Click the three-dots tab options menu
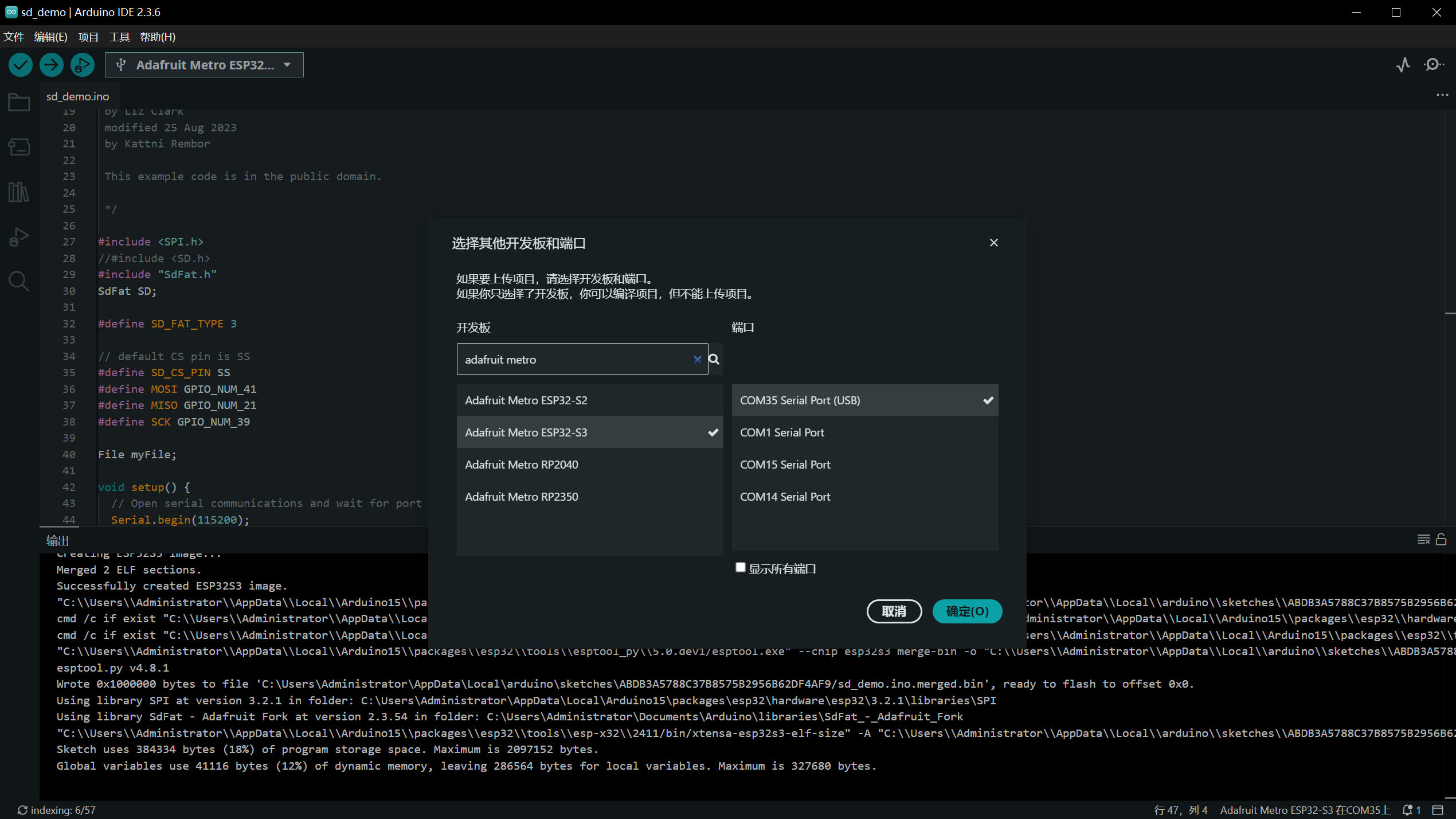 click(x=1442, y=95)
